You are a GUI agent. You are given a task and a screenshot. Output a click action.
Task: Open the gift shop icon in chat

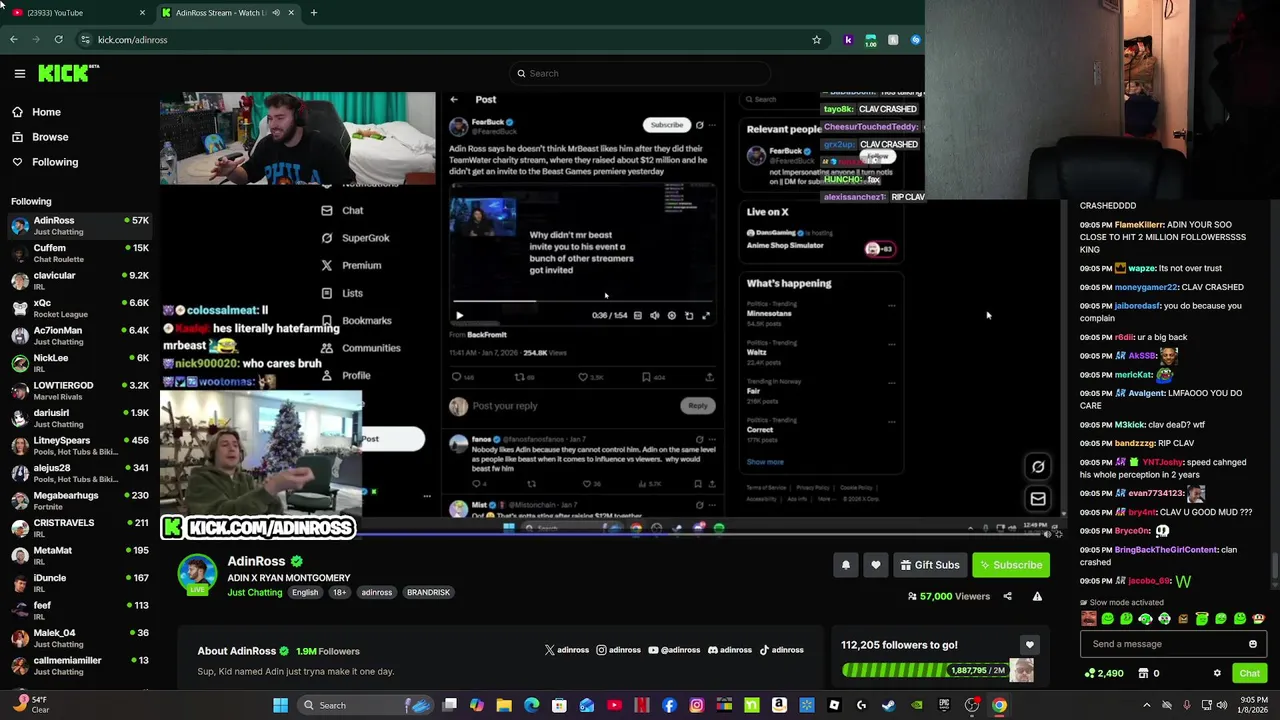1150,673
